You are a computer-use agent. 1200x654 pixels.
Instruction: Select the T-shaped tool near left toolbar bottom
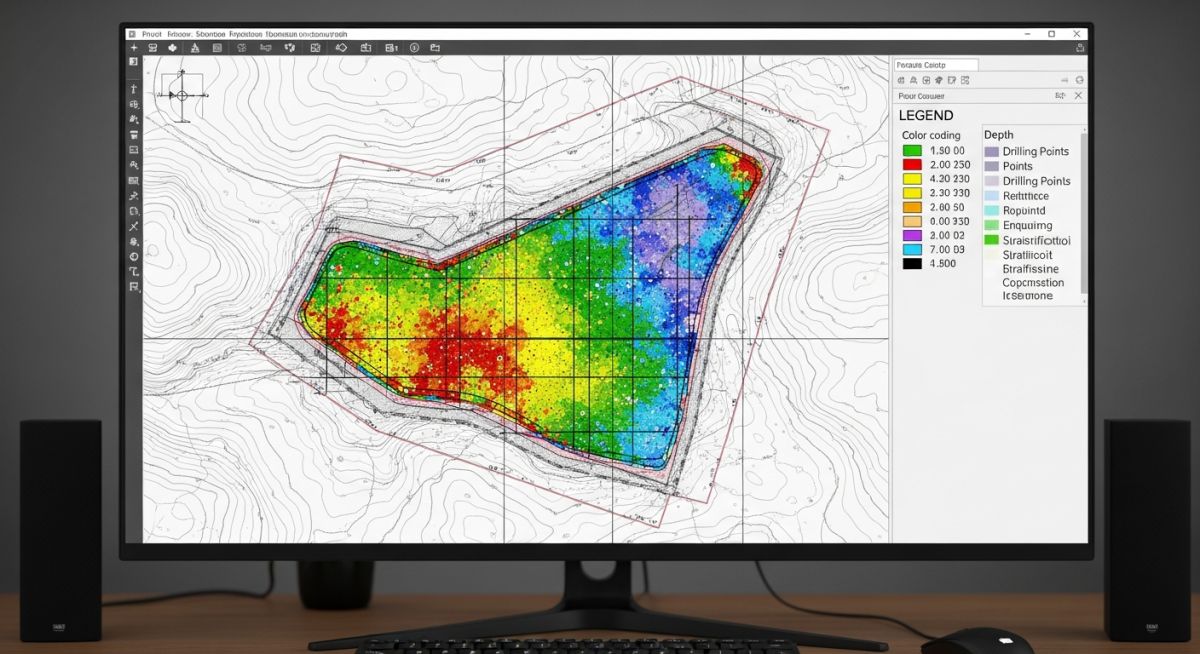click(x=134, y=271)
